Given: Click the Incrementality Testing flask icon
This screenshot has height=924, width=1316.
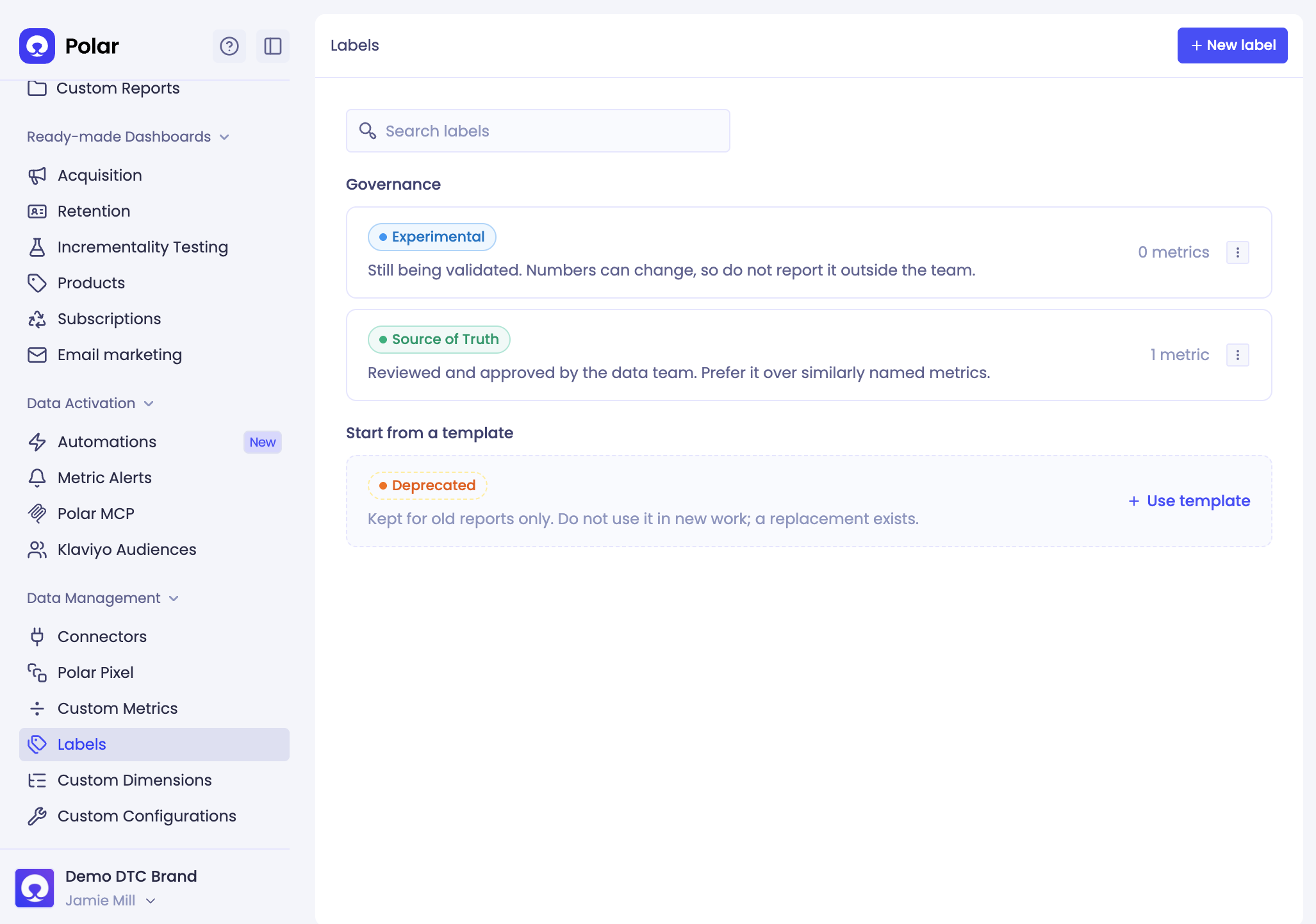Looking at the screenshot, I should point(37,247).
